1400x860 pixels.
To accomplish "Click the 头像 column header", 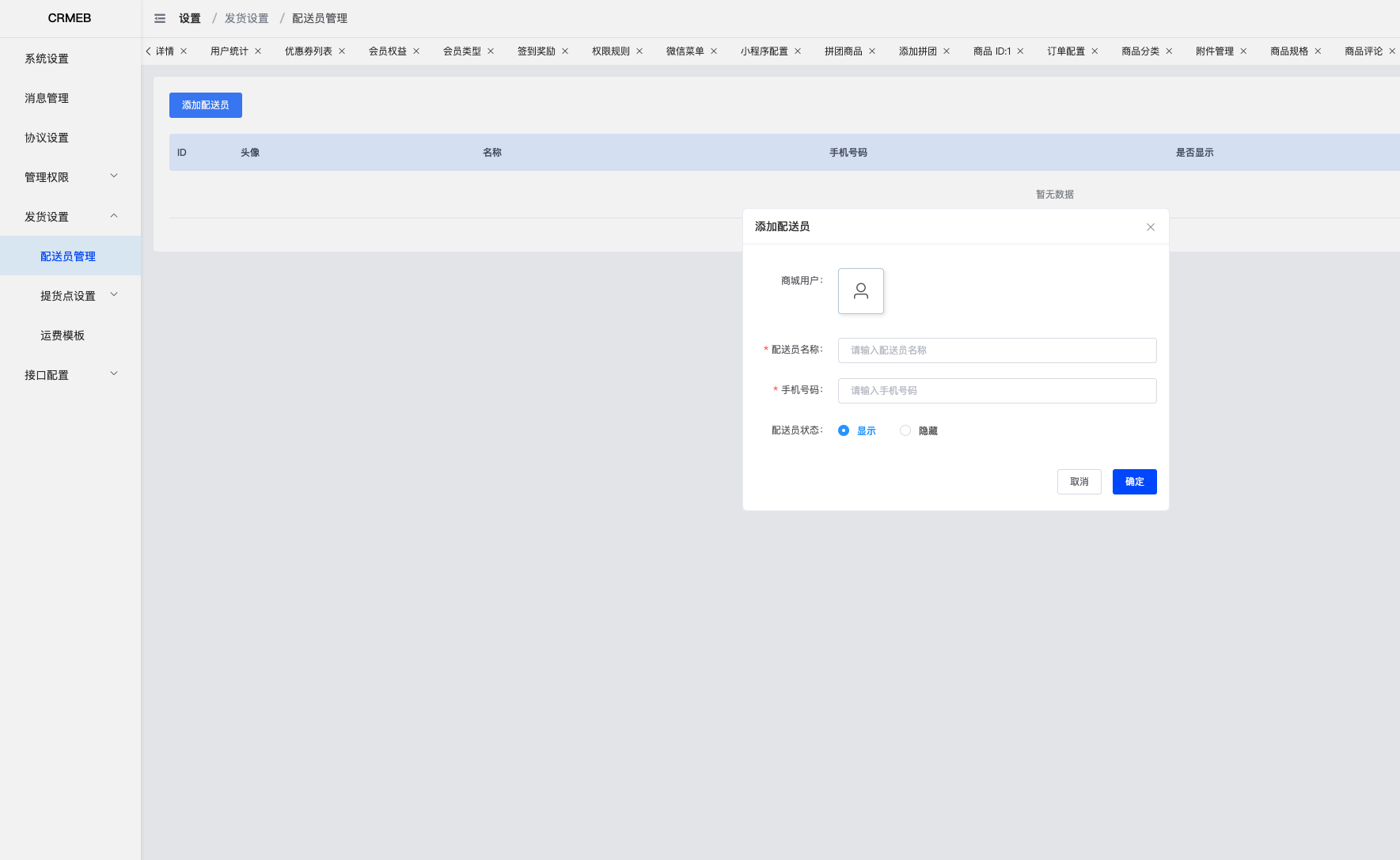I will (250, 153).
